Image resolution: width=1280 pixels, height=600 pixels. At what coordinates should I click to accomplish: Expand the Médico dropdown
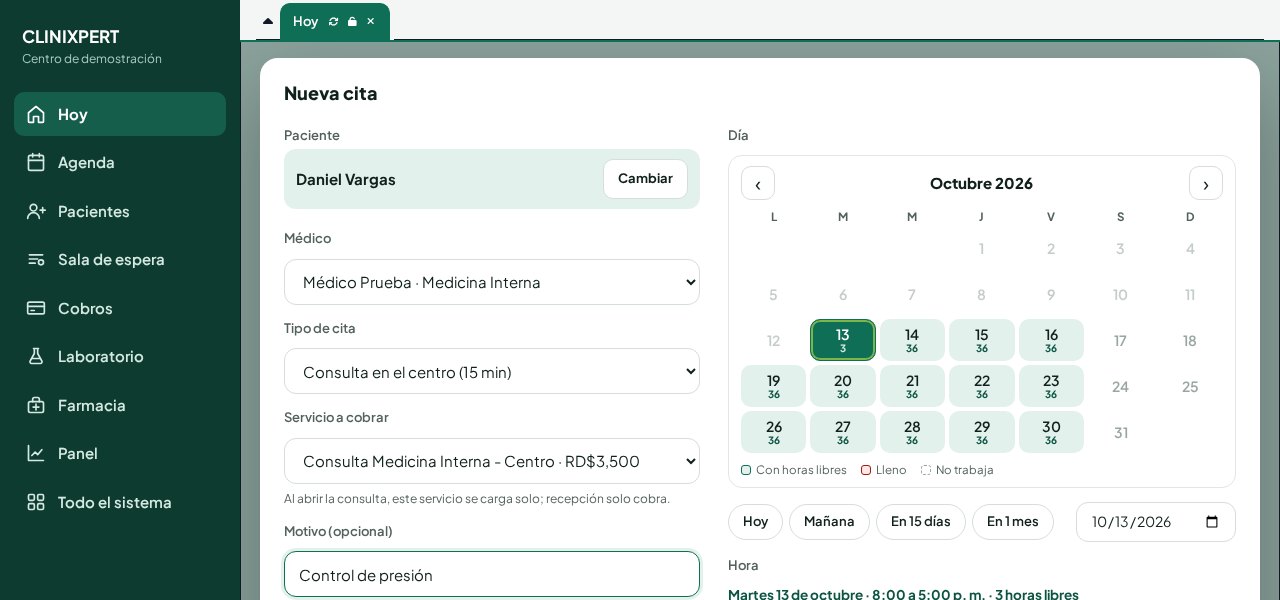(x=492, y=282)
